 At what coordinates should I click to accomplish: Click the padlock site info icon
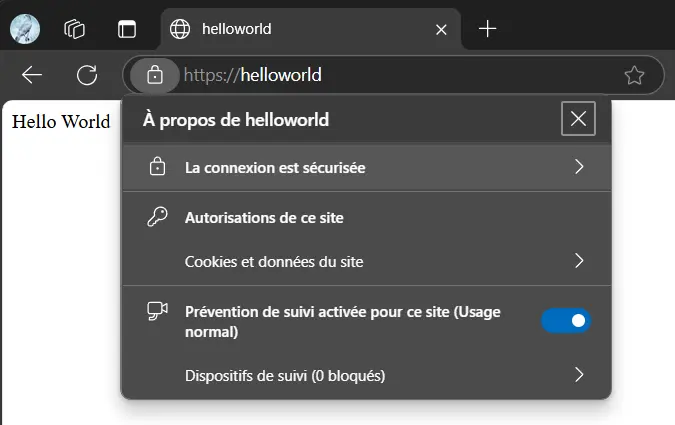(x=154, y=75)
